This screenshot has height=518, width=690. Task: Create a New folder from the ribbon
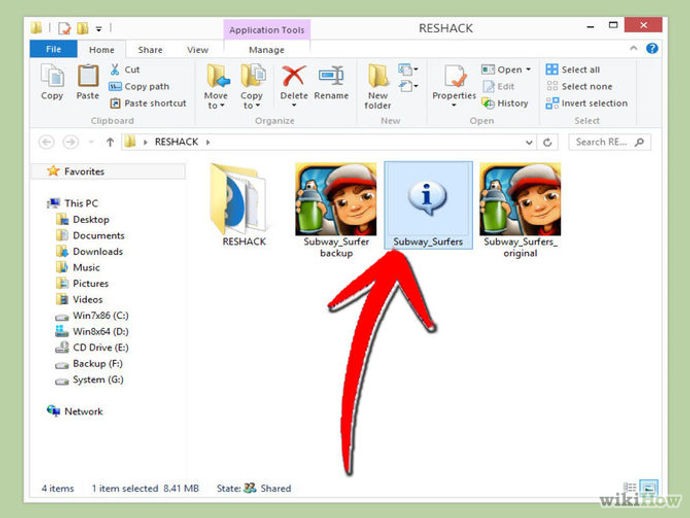coord(378,87)
